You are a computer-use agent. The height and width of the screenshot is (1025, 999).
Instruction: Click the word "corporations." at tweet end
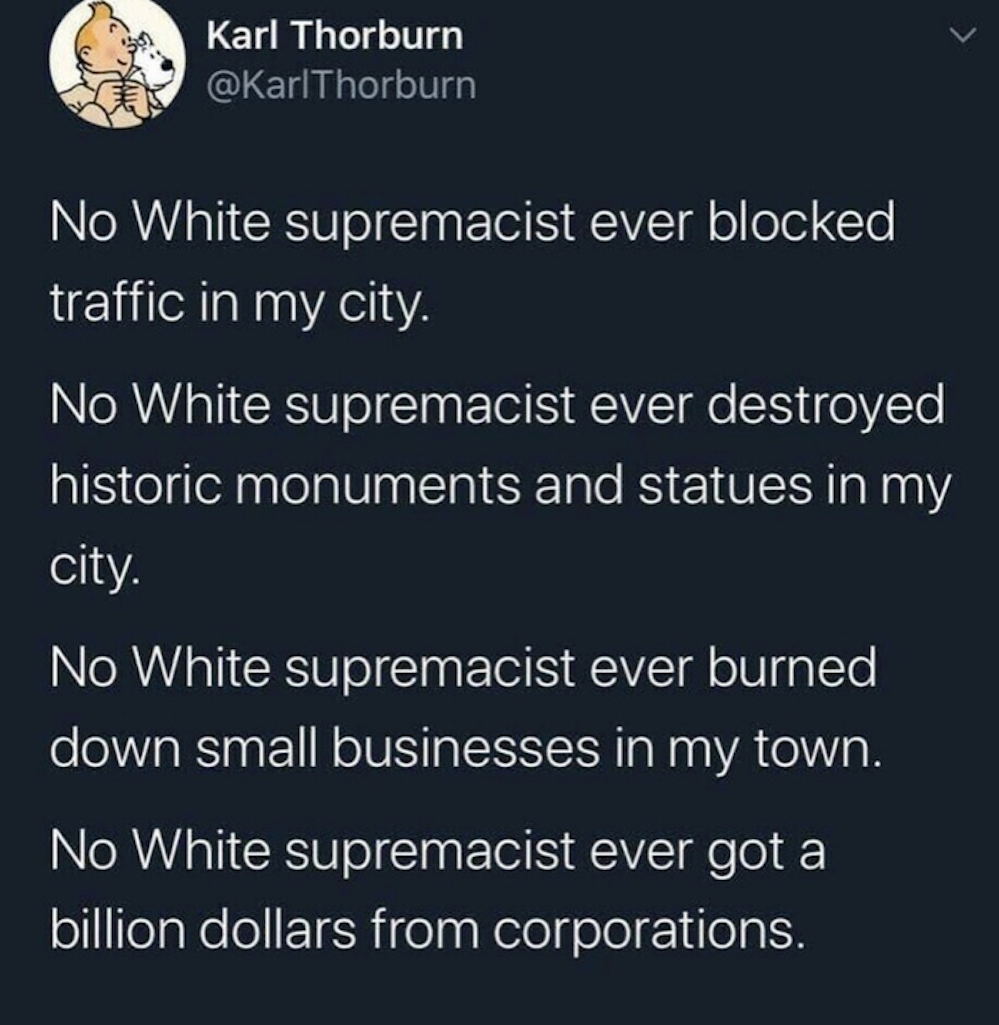pyautogui.click(x=647, y=932)
